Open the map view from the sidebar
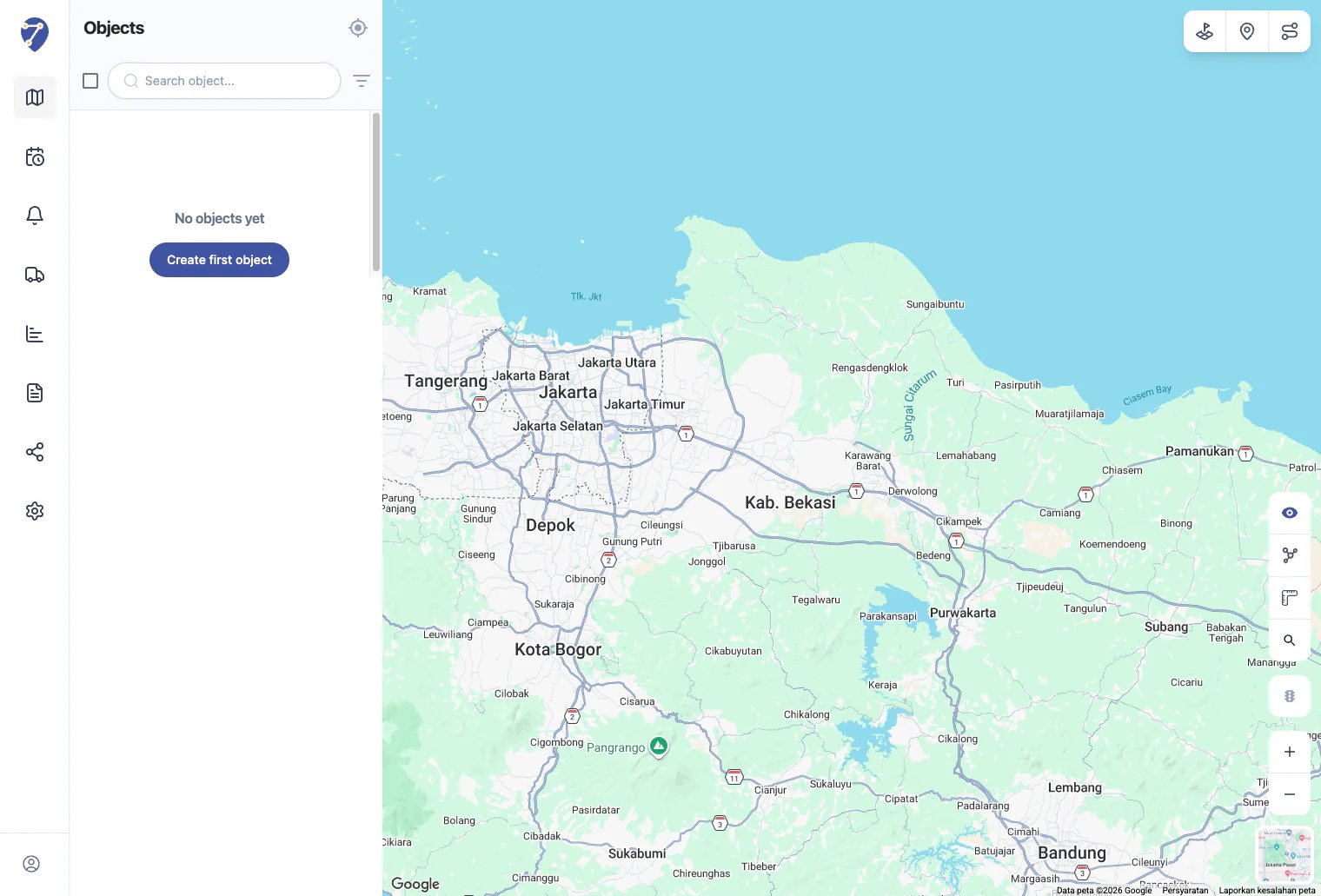Image resolution: width=1321 pixels, height=896 pixels. click(35, 97)
